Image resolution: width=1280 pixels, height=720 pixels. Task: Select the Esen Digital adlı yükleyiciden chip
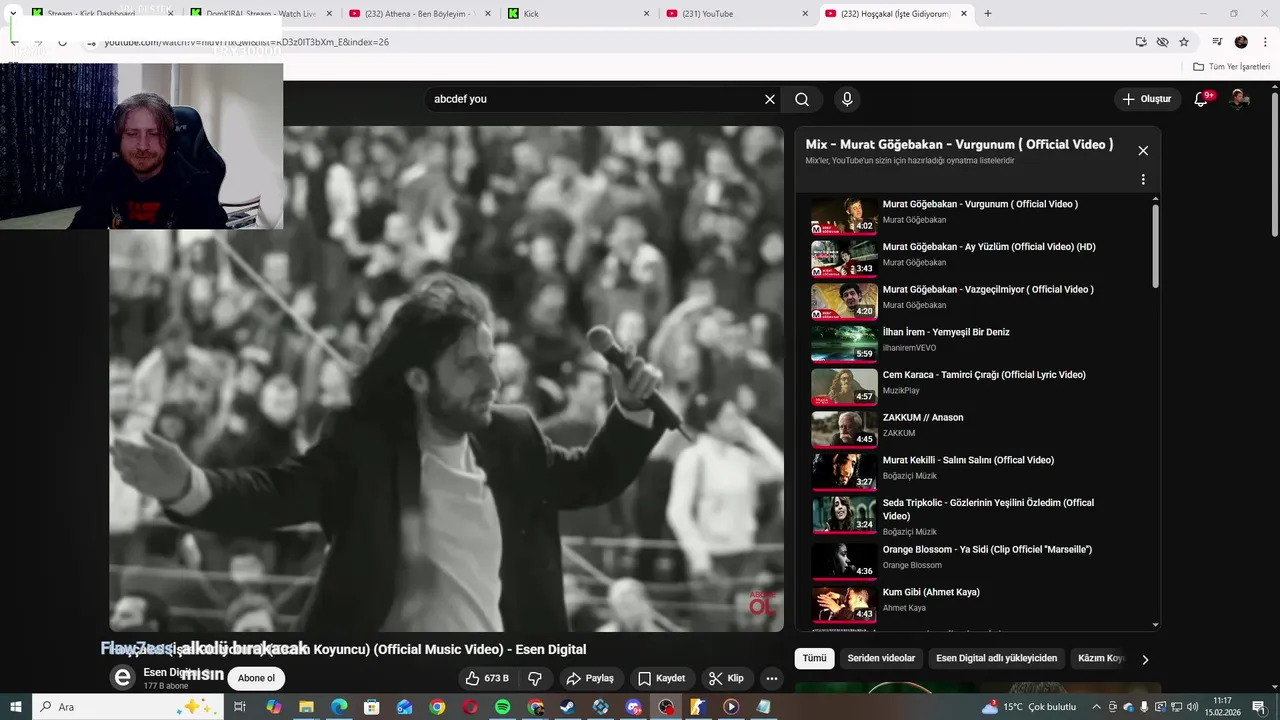pyautogui.click(x=996, y=658)
